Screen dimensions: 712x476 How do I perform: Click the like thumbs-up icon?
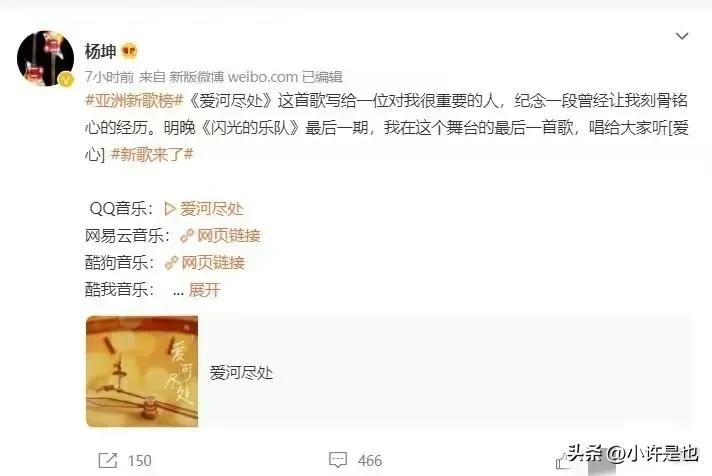[x=563, y=461]
